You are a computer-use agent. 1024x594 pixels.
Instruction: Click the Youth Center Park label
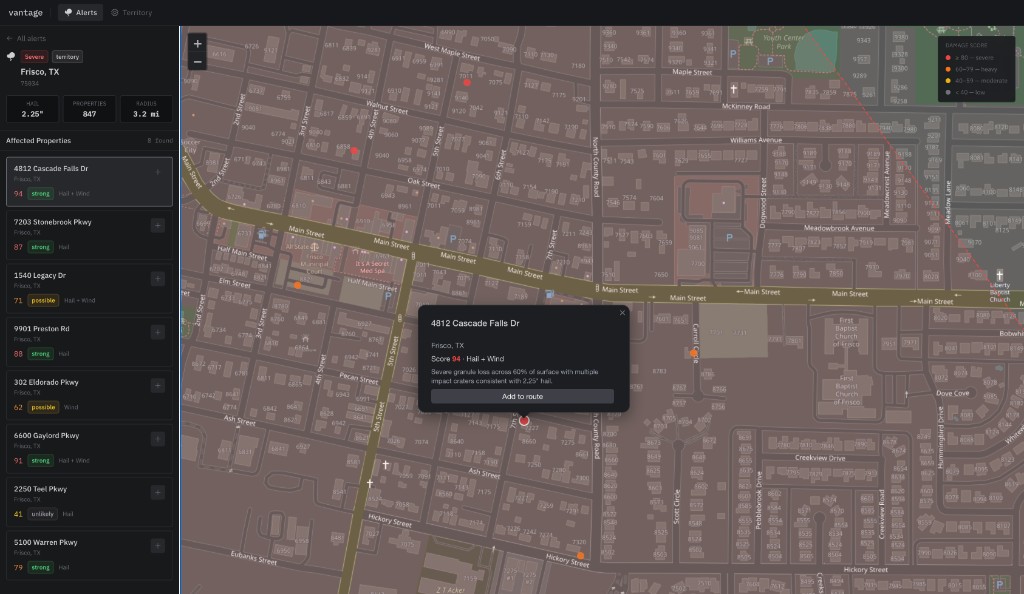783,42
